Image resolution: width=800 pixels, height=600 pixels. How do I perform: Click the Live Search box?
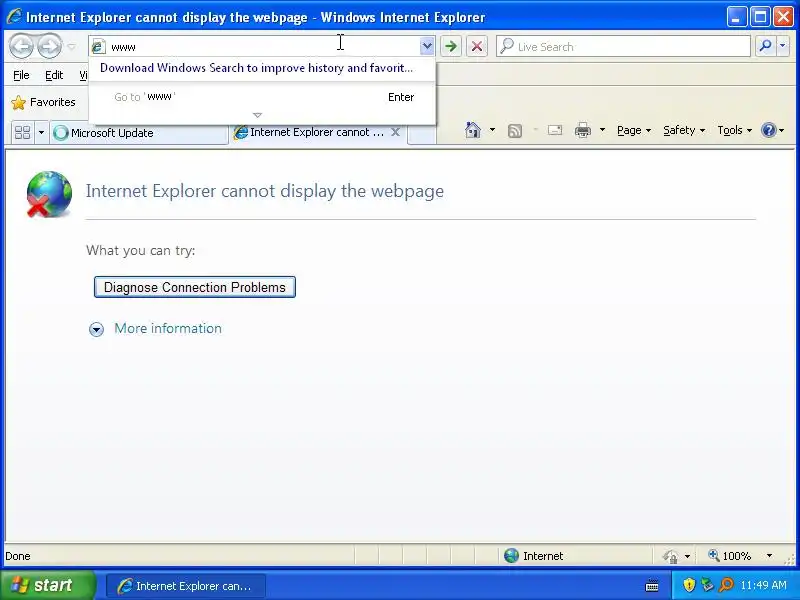pos(623,47)
